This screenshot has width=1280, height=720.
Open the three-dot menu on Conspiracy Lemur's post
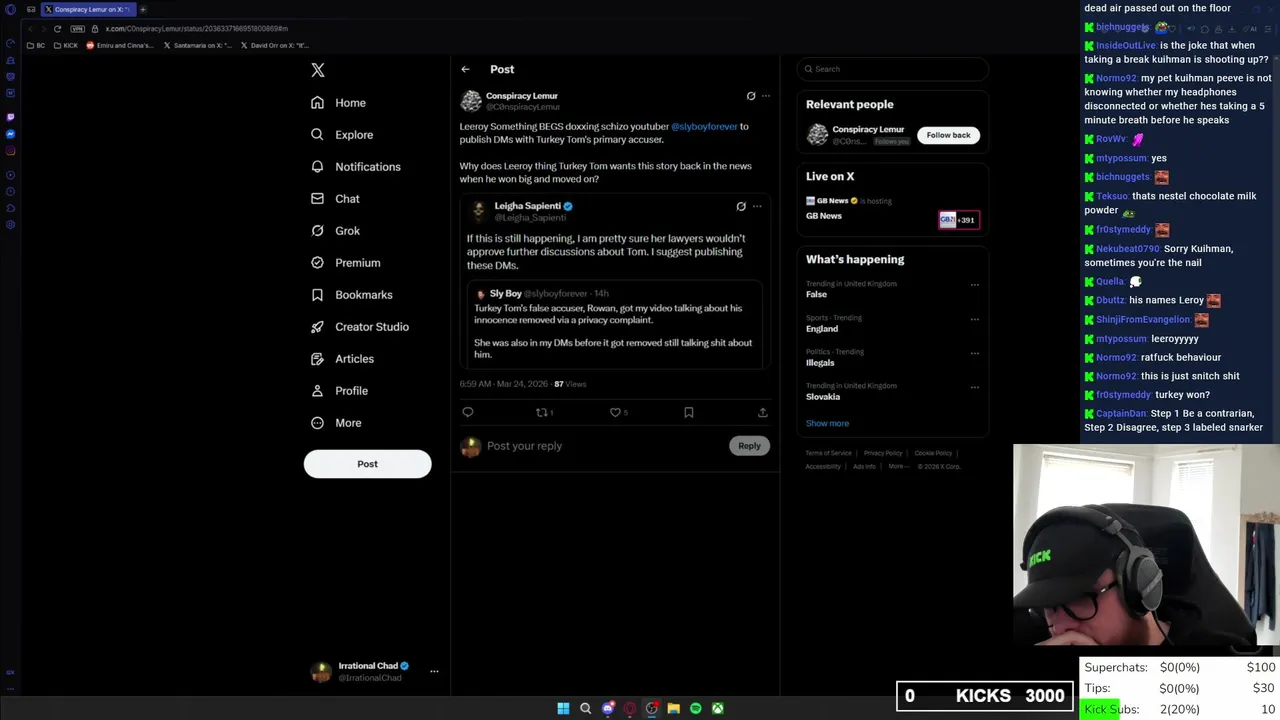[x=766, y=96]
